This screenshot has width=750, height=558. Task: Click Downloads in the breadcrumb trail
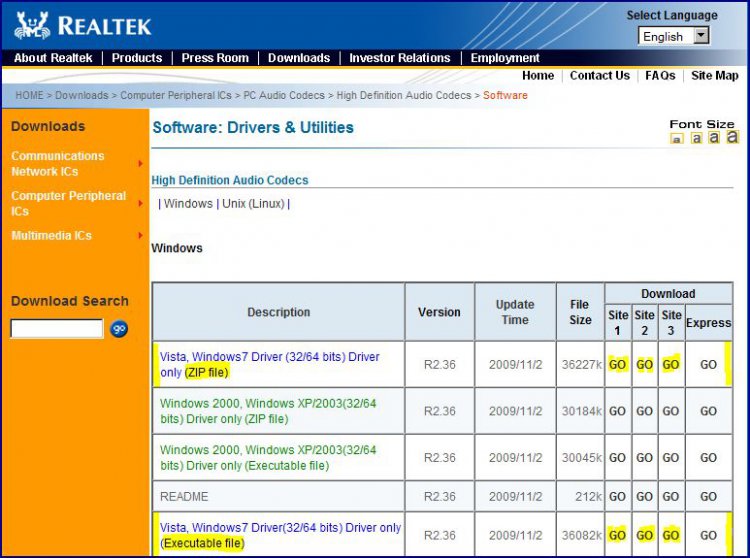[82, 95]
